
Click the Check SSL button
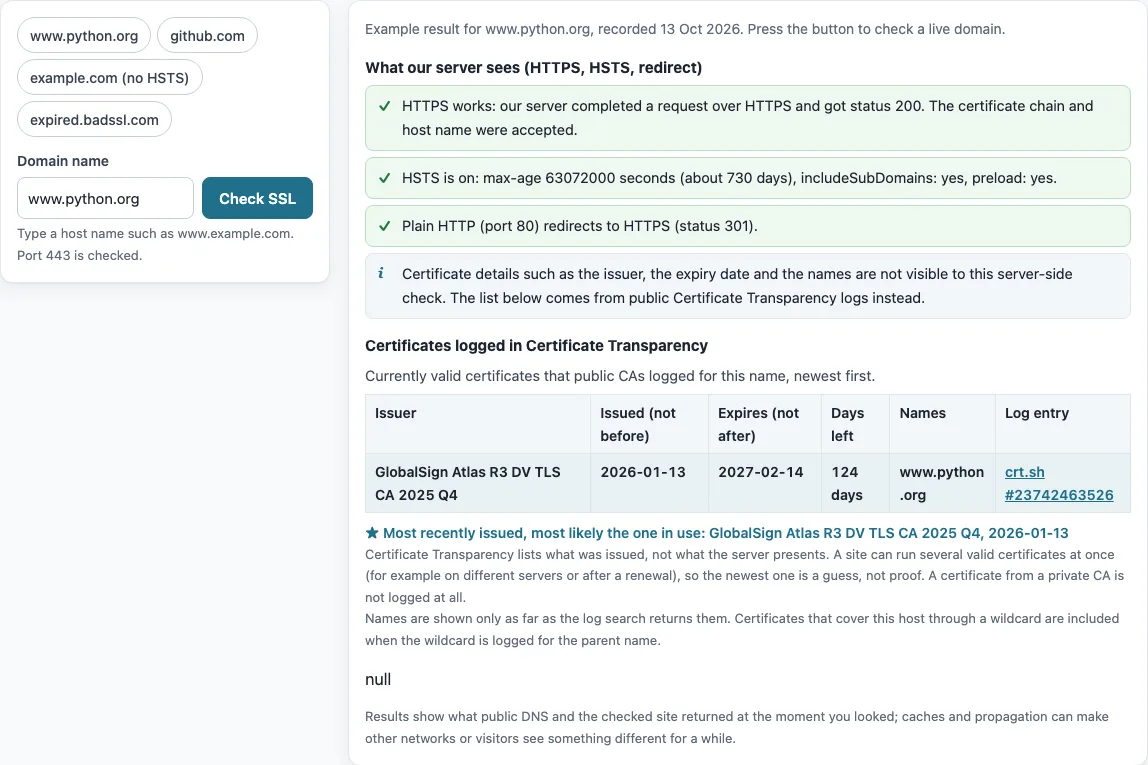(257, 198)
